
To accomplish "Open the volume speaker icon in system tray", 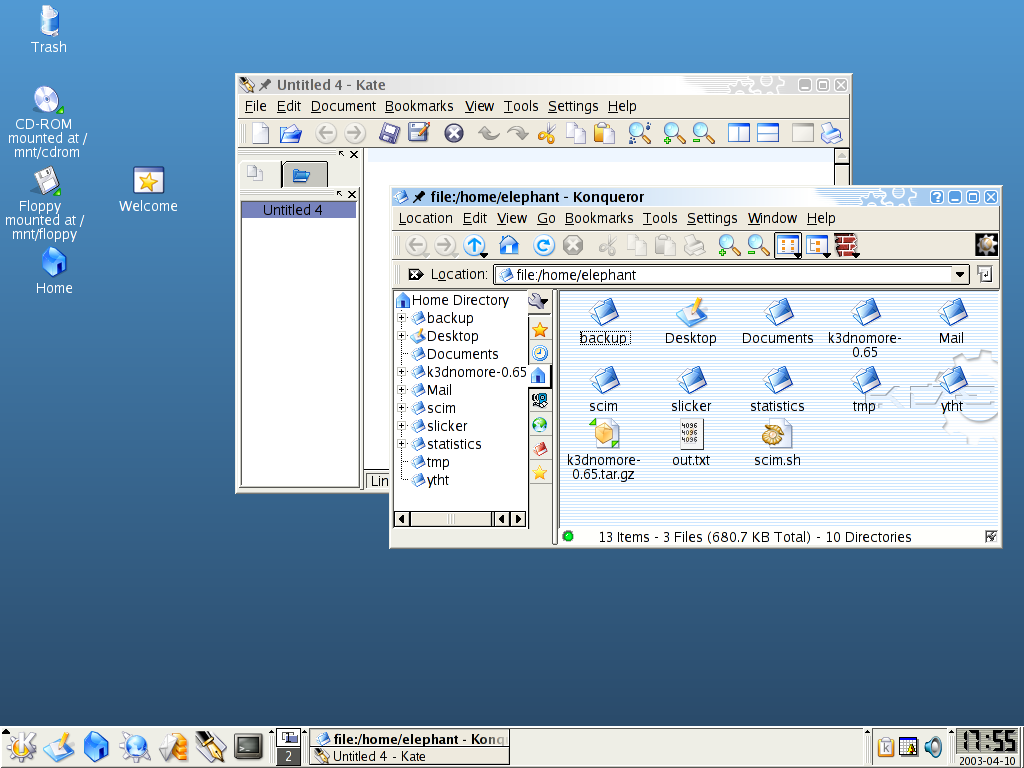I will [x=934, y=746].
